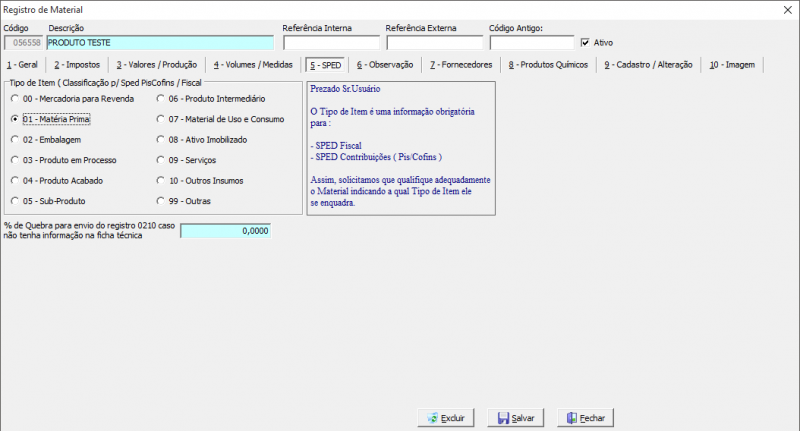
Task: Go to the 10 - Imagem tab
Action: 732,65
